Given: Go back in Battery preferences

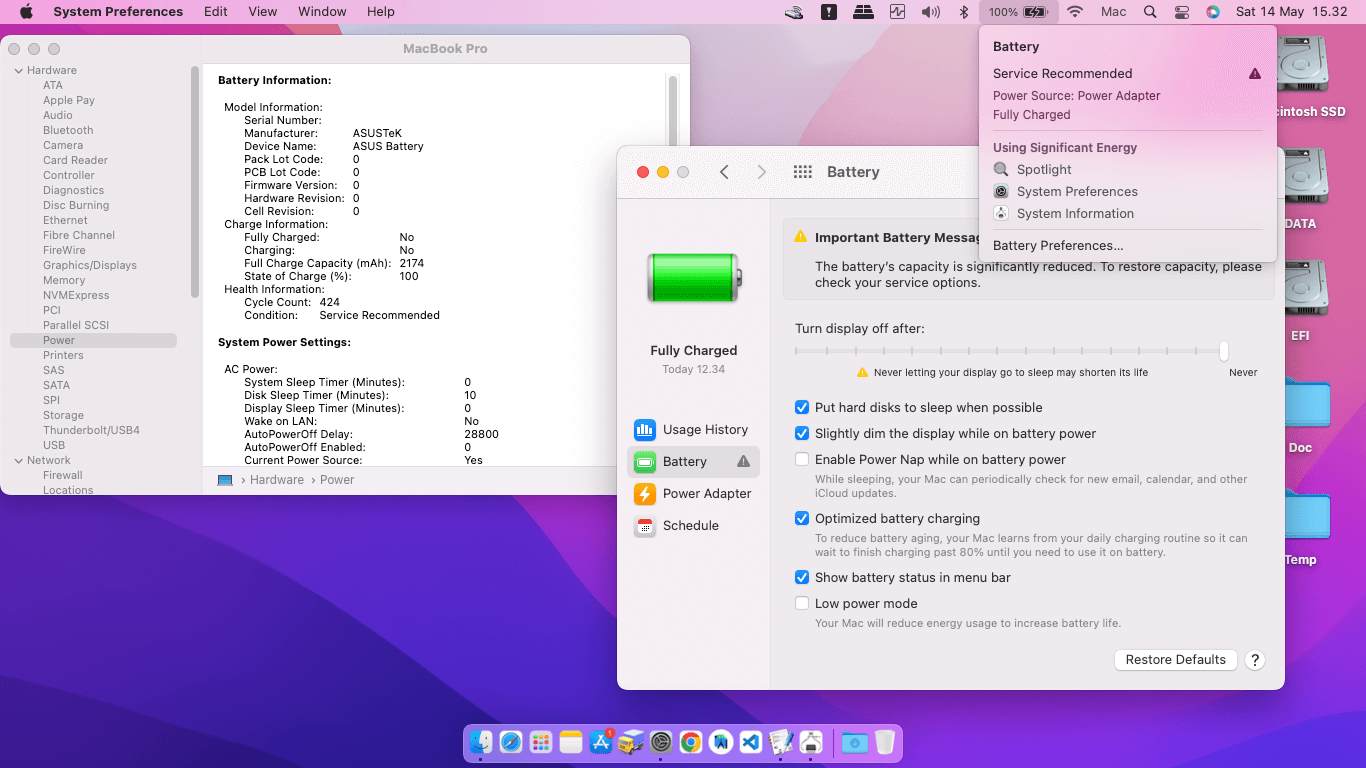Looking at the screenshot, I should [725, 172].
